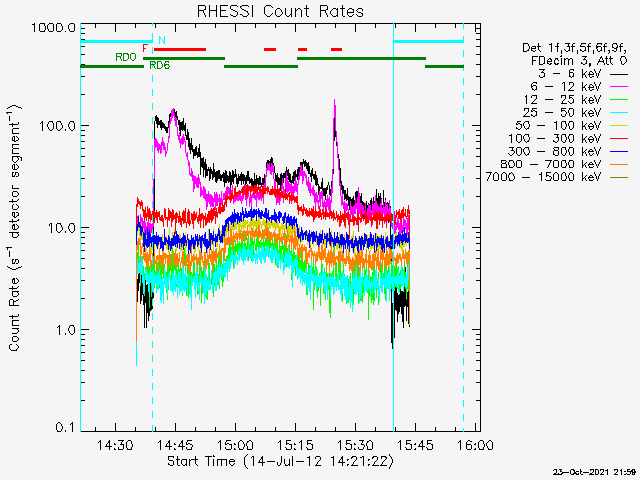
Task: Click the x-axis time label '15:30'
Action: 356,445
